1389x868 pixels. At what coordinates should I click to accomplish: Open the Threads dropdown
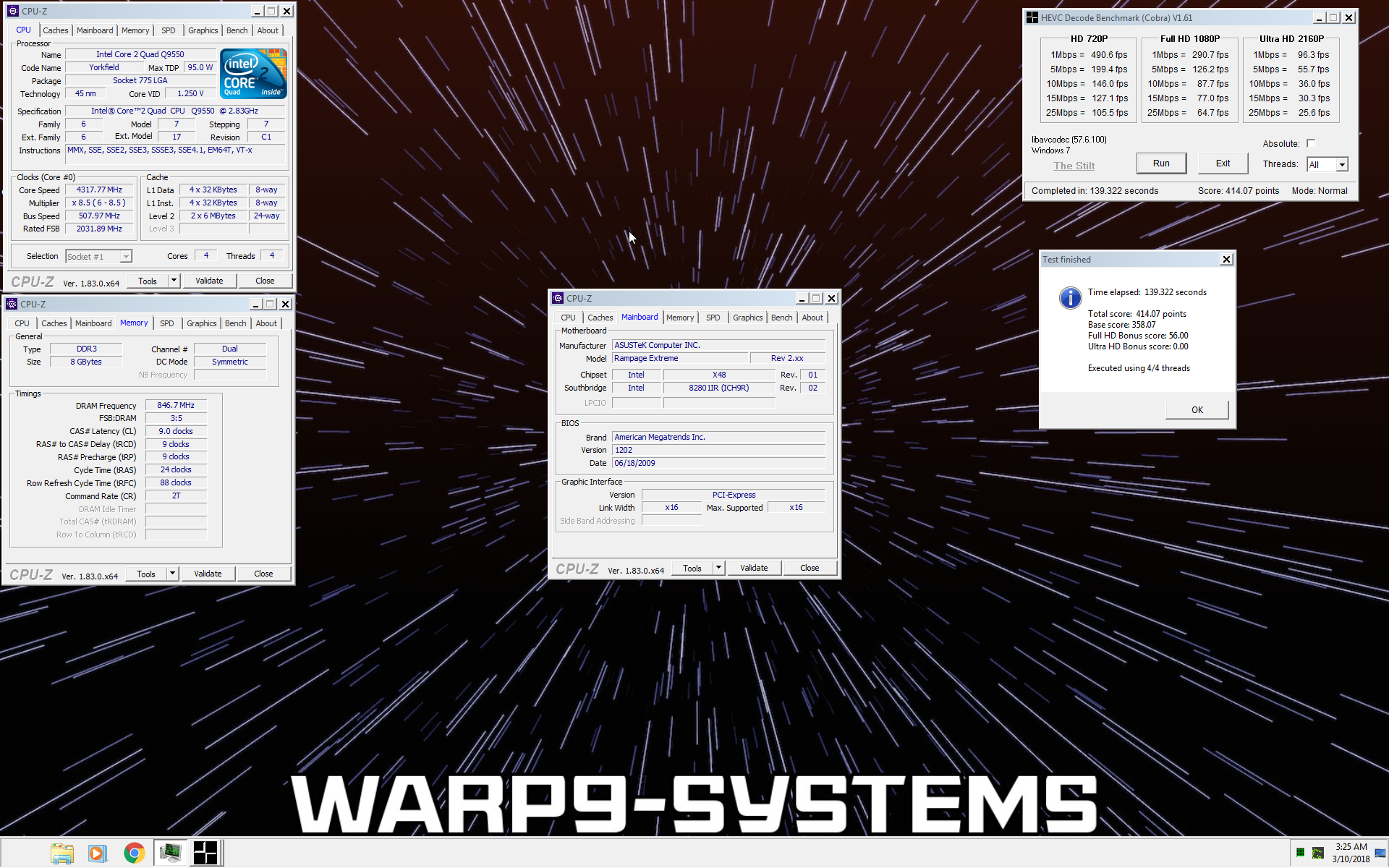click(1342, 165)
